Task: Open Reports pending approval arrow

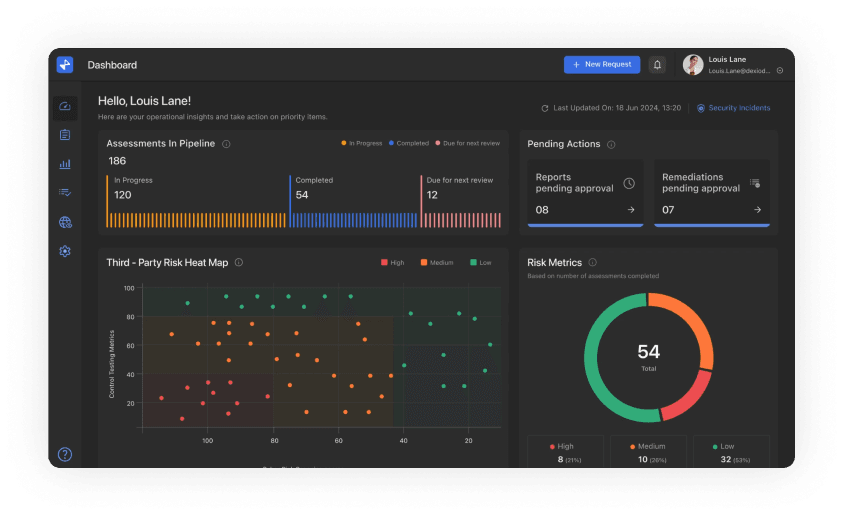Action: [x=631, y=210]
